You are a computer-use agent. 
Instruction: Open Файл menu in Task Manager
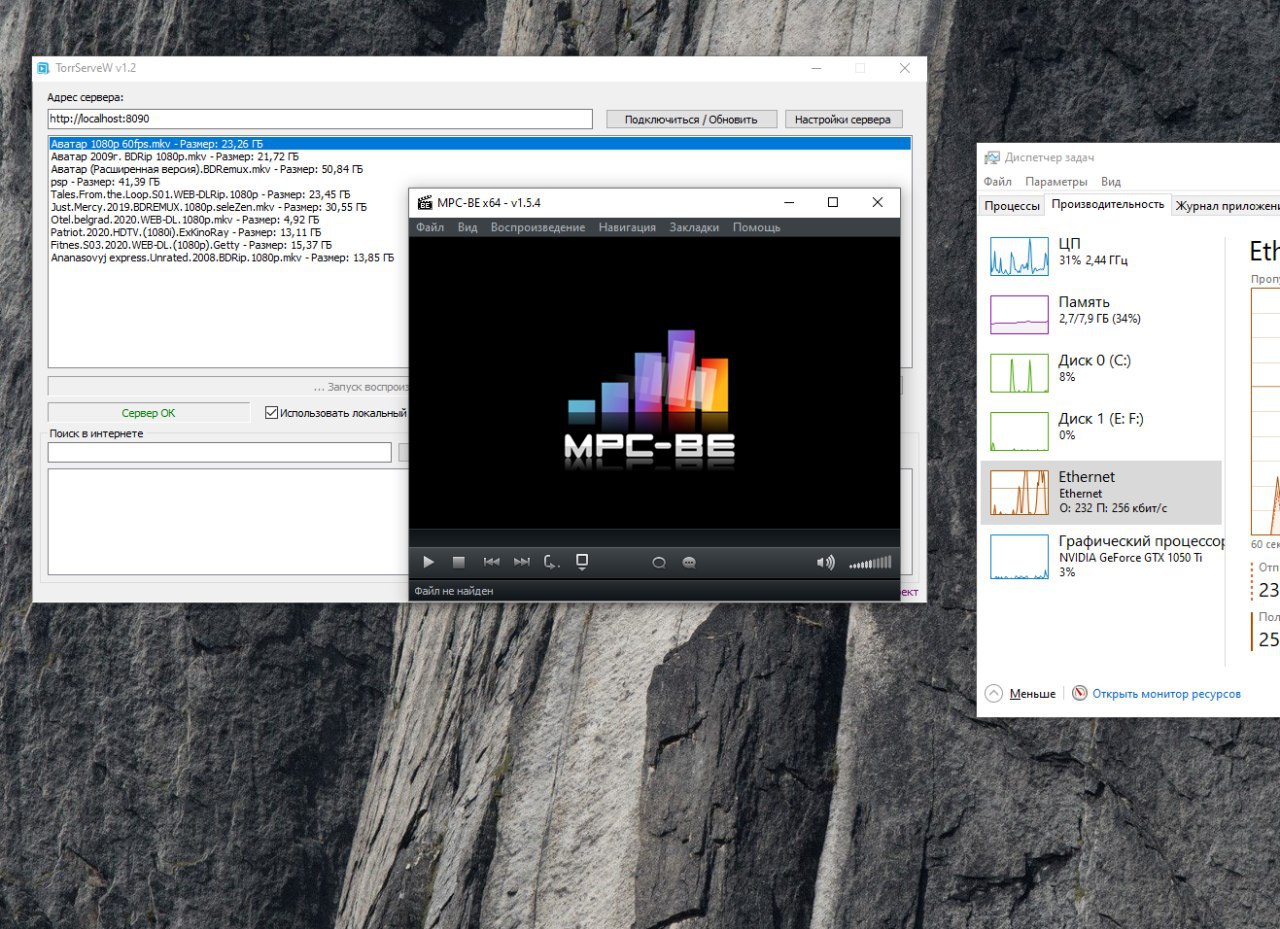click(x=998, y=182)
